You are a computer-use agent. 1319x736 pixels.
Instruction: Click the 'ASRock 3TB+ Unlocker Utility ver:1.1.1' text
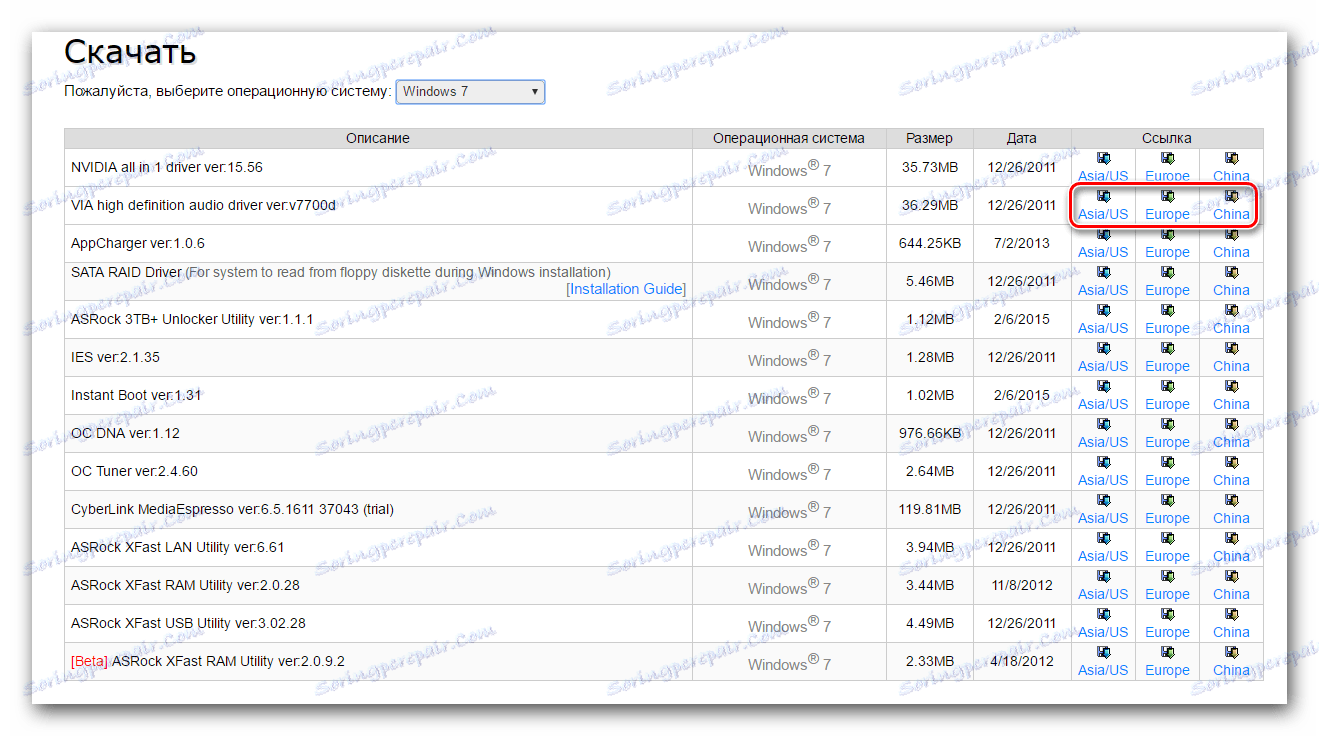tap(192, 319)
